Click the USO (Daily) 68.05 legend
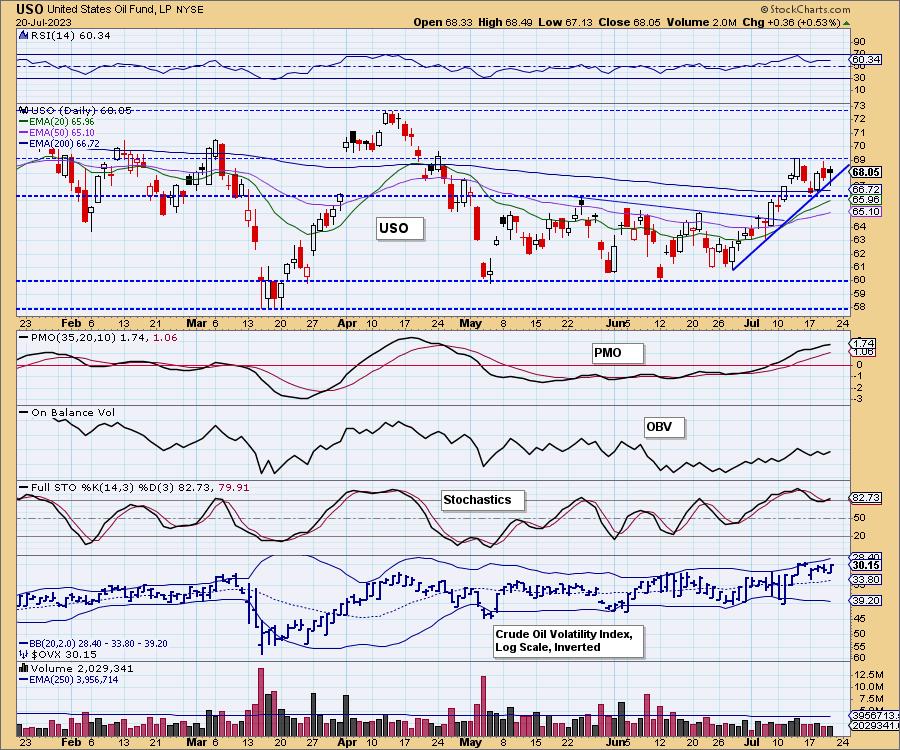900x750 pixels. click(75, 110)
